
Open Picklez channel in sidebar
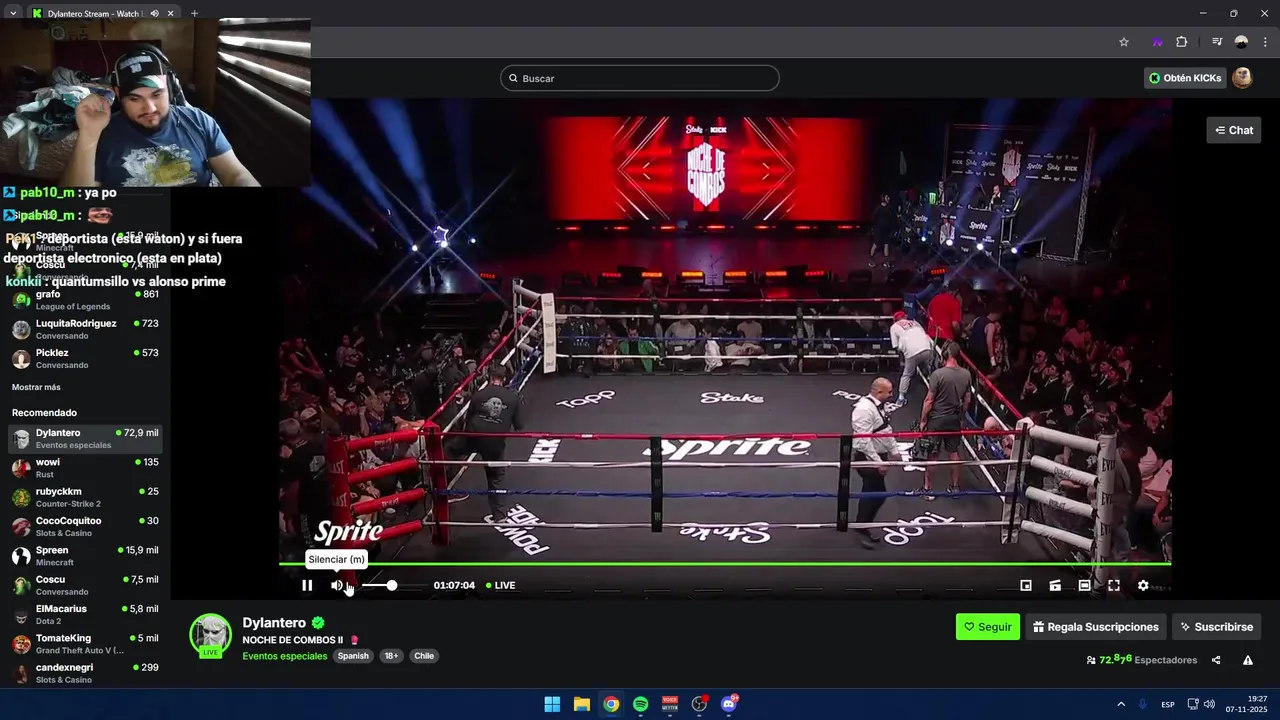pyautogui.click(x=85, y=358)
